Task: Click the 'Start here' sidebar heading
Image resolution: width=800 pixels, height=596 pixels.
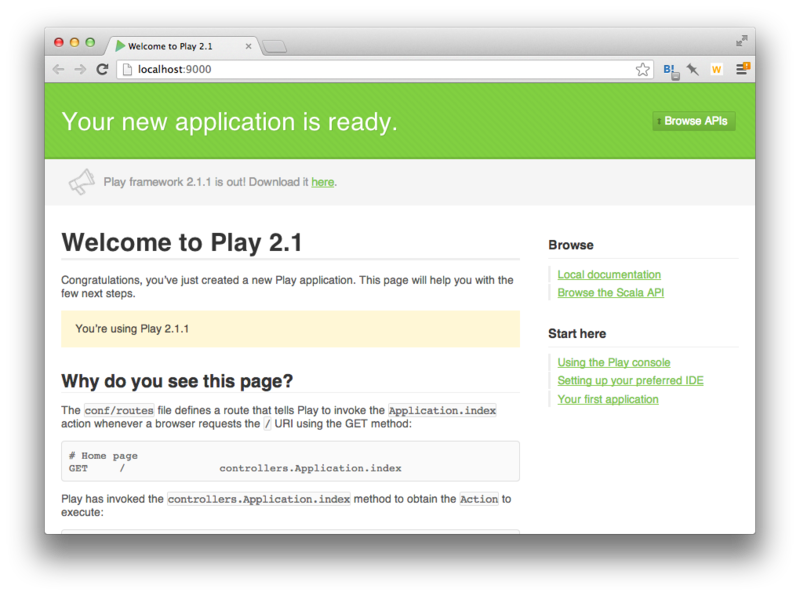Action: pyautogui.click(x=577, y=334)
